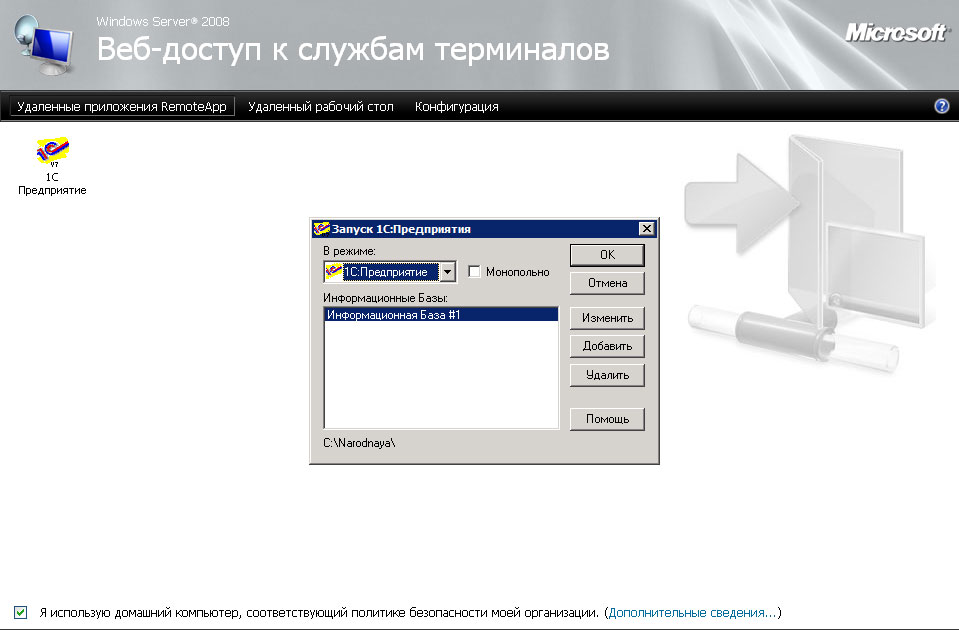959x630 pixels.
Task: Click the Terminal Services monitor logo icon
Action: coord(43,46)
